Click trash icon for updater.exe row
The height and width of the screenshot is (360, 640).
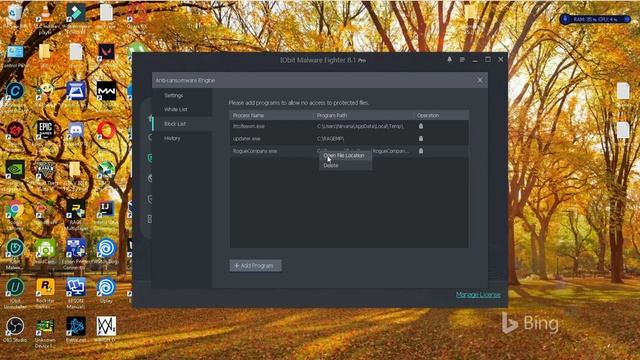coord(421,138)
